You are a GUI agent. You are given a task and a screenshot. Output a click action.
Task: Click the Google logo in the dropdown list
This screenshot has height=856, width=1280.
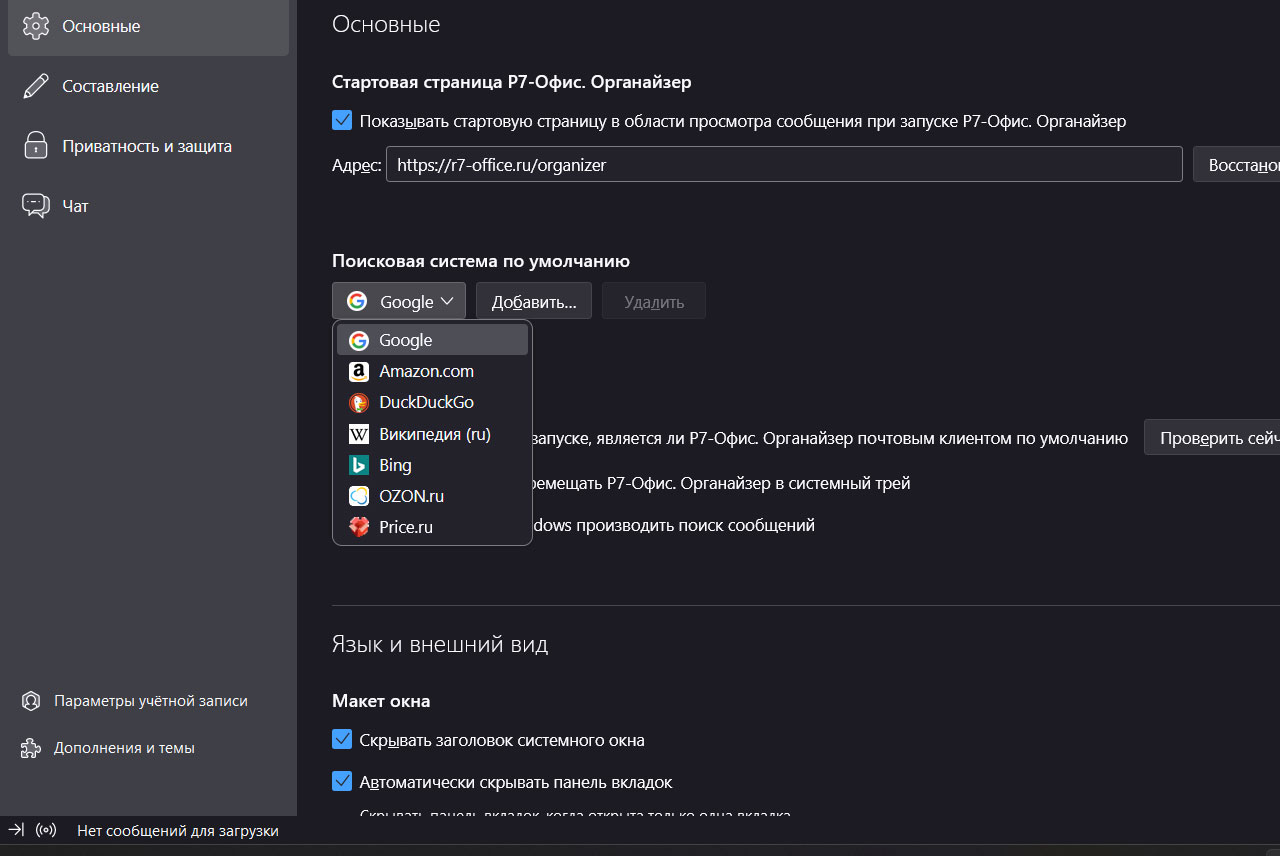point(359,340)
